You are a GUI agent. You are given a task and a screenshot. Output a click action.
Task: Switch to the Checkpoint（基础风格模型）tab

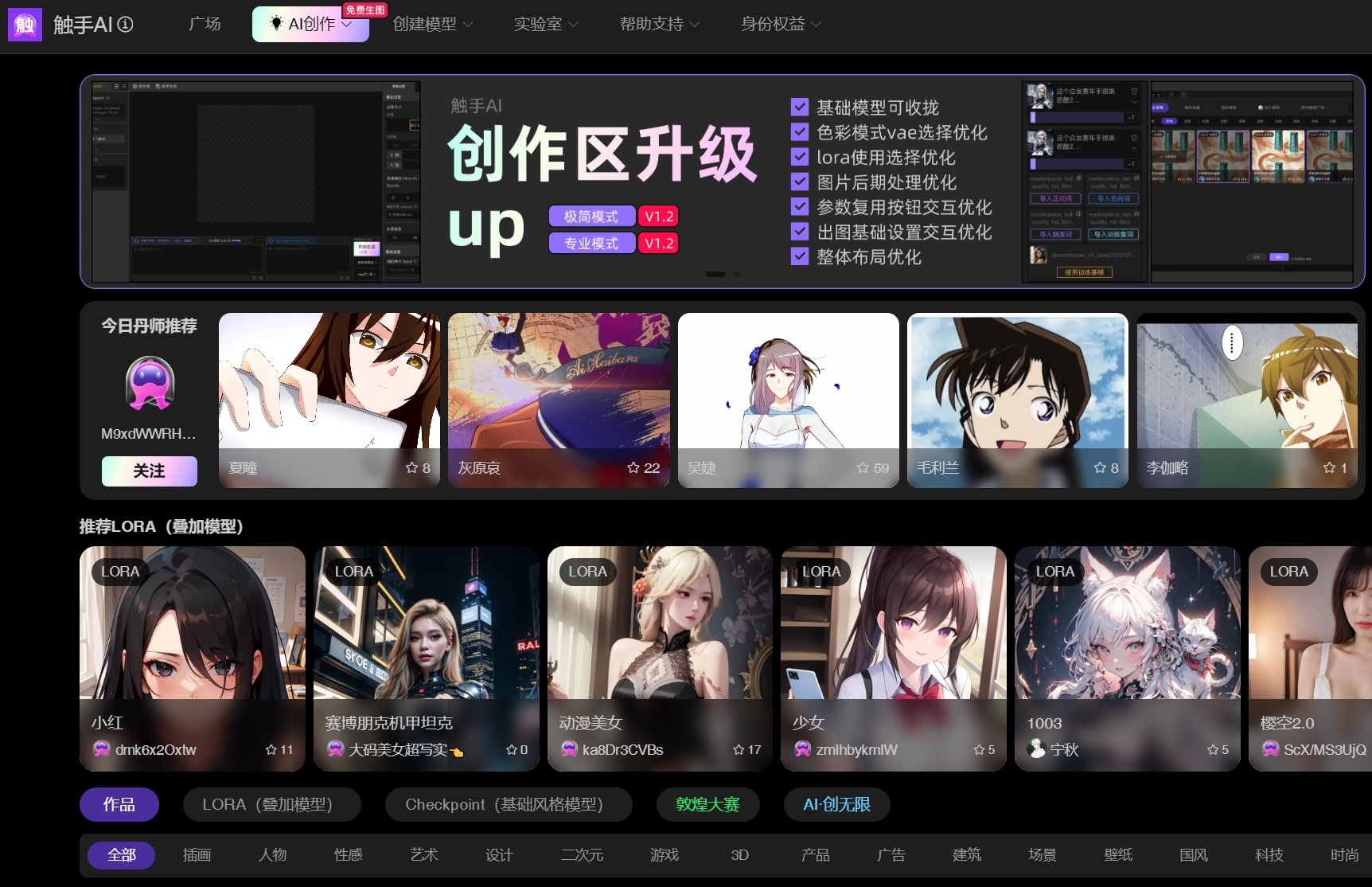point(508,804)
